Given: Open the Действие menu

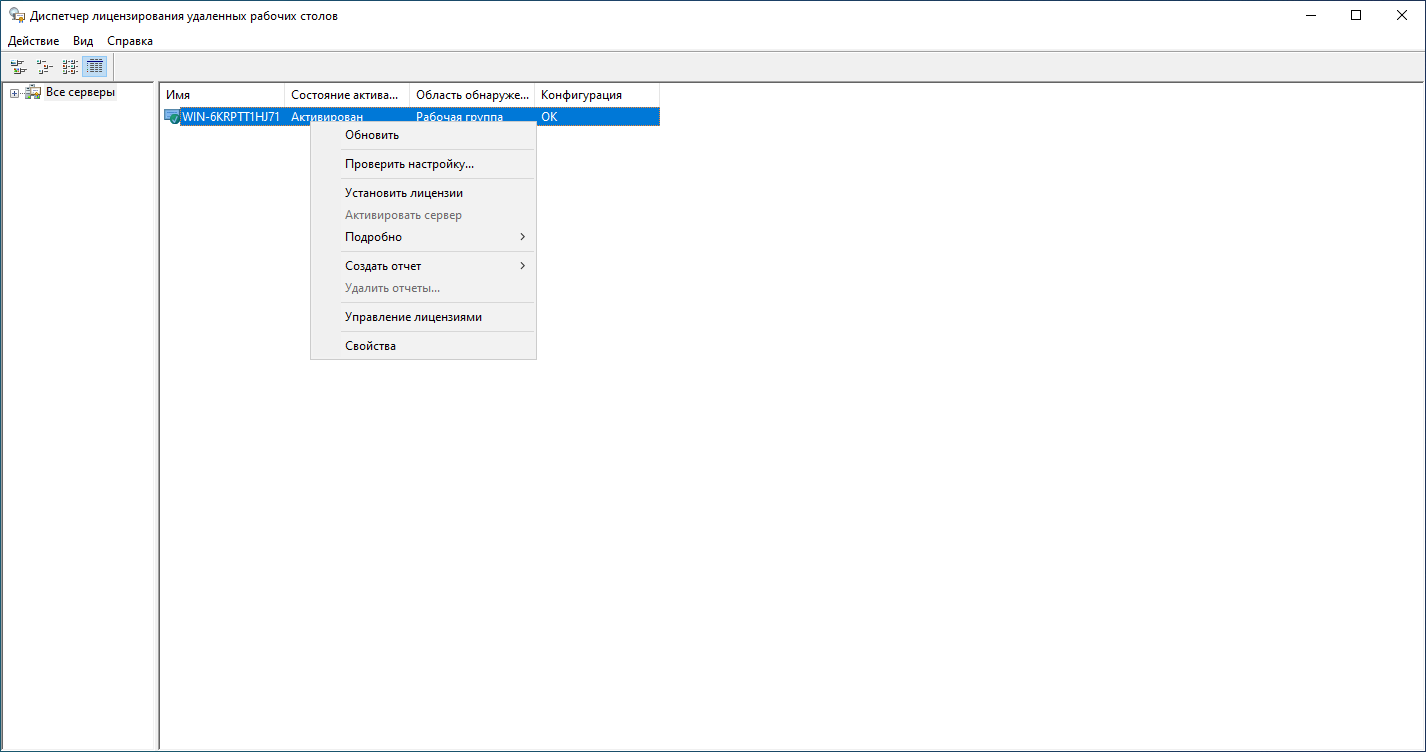Looking at the screenshot, I should [x=34, y=41].
